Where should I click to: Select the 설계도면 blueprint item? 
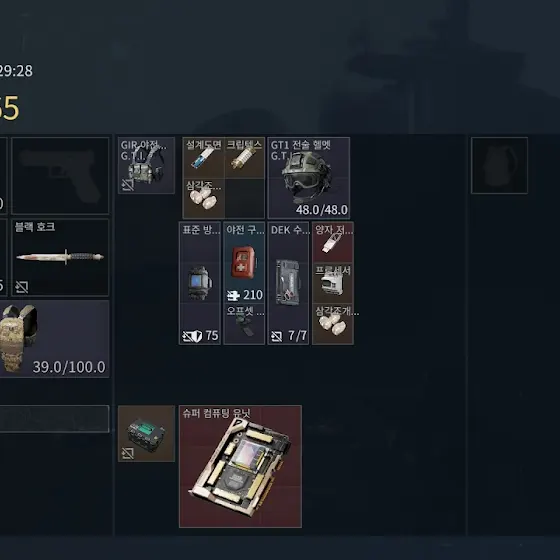click(204, 158)
